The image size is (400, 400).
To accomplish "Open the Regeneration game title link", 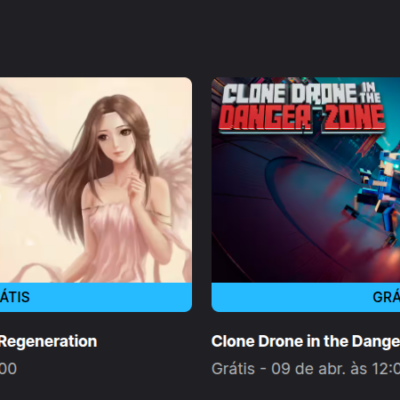I will click(48, 342).
